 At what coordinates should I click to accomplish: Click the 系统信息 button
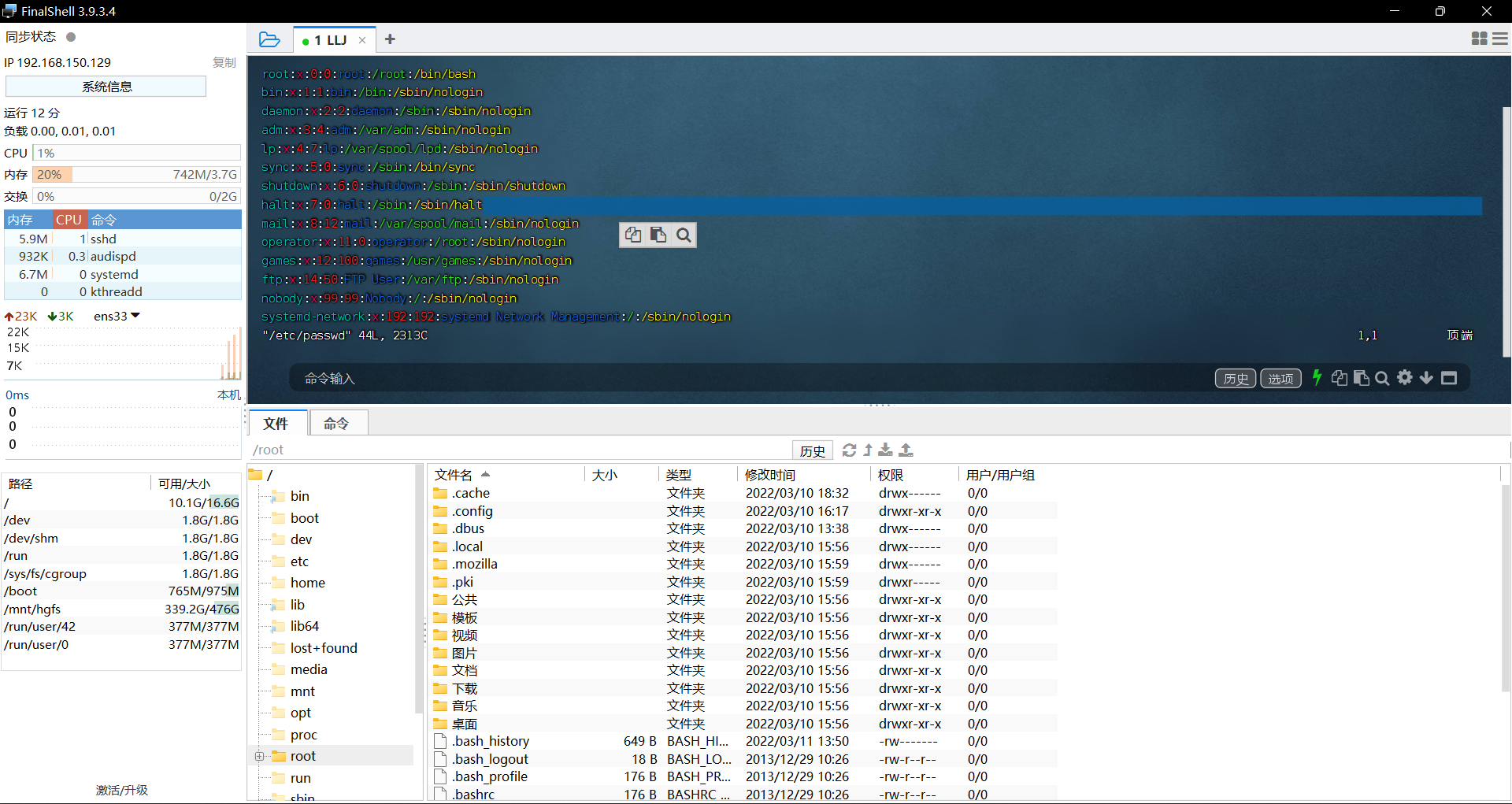coord(106,87)
